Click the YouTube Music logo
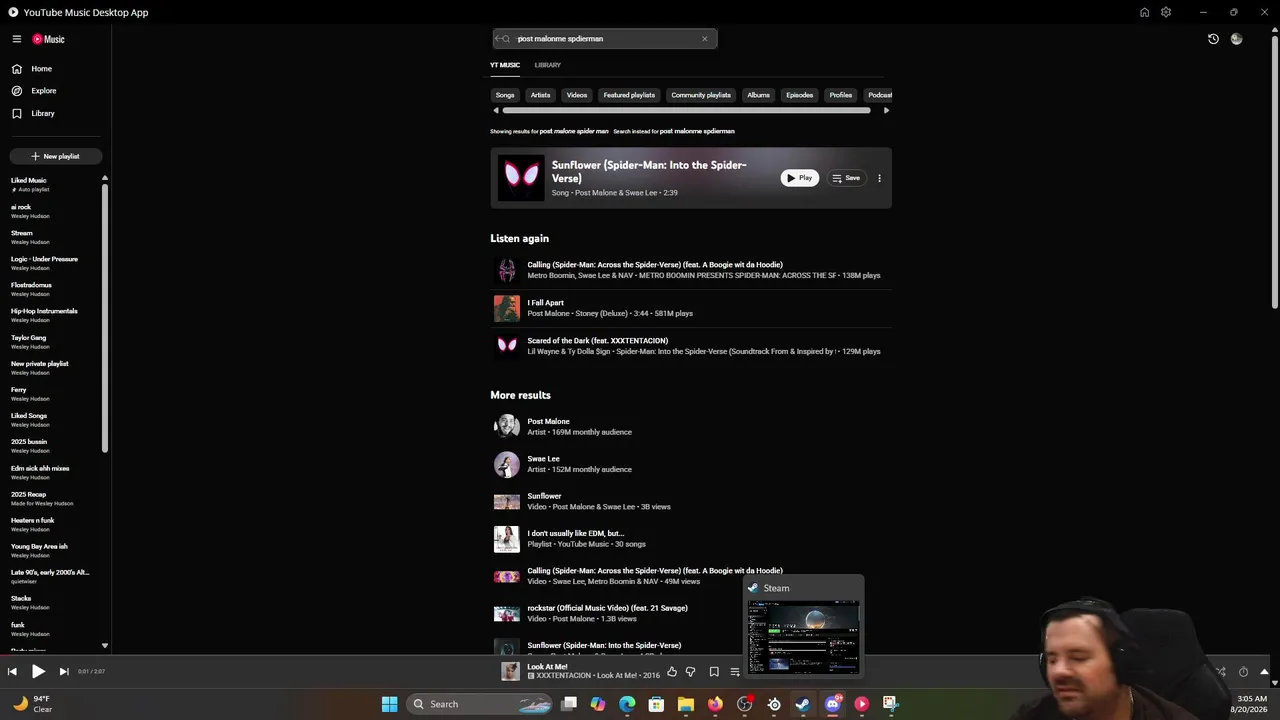The width and height of the screenshot is (1280, 720). tap(48, 39)
